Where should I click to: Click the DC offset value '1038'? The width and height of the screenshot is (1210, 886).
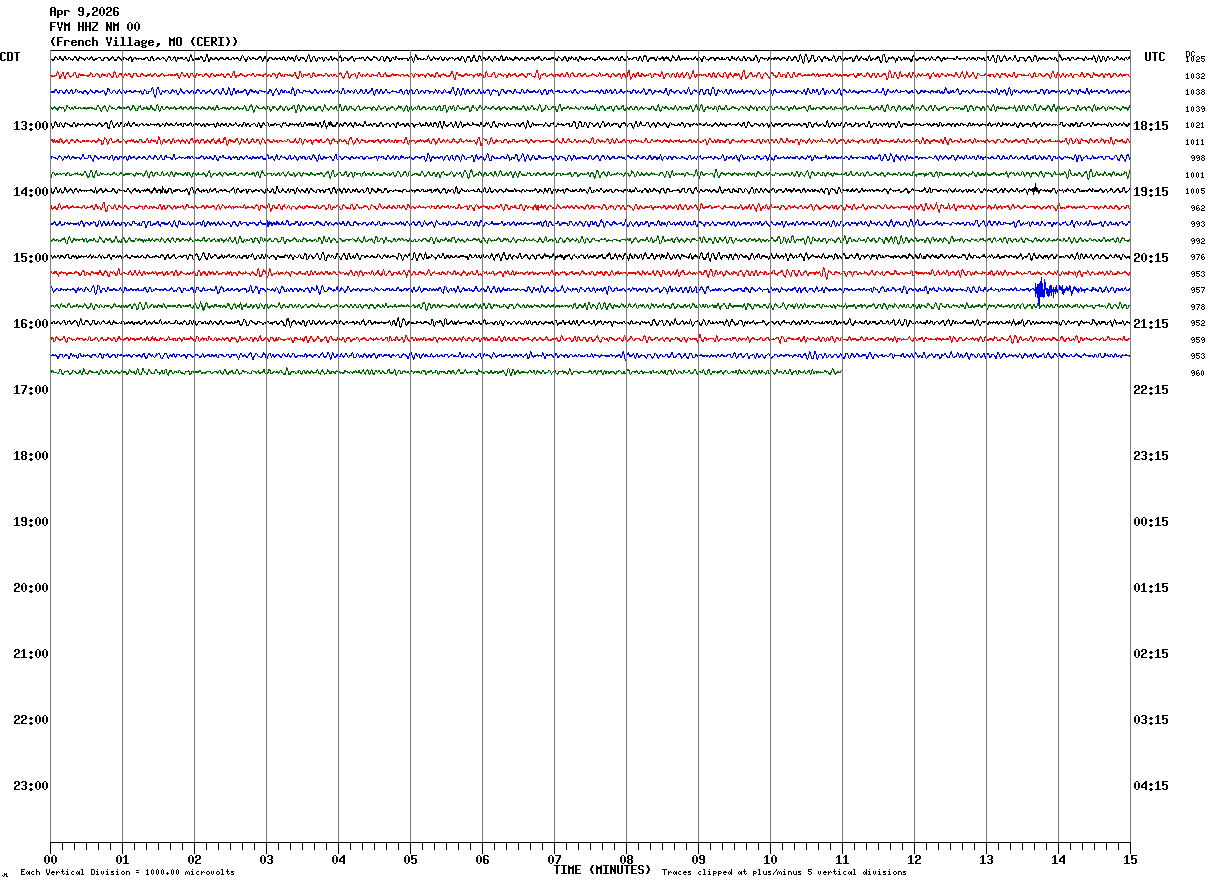click(1195, 92)
